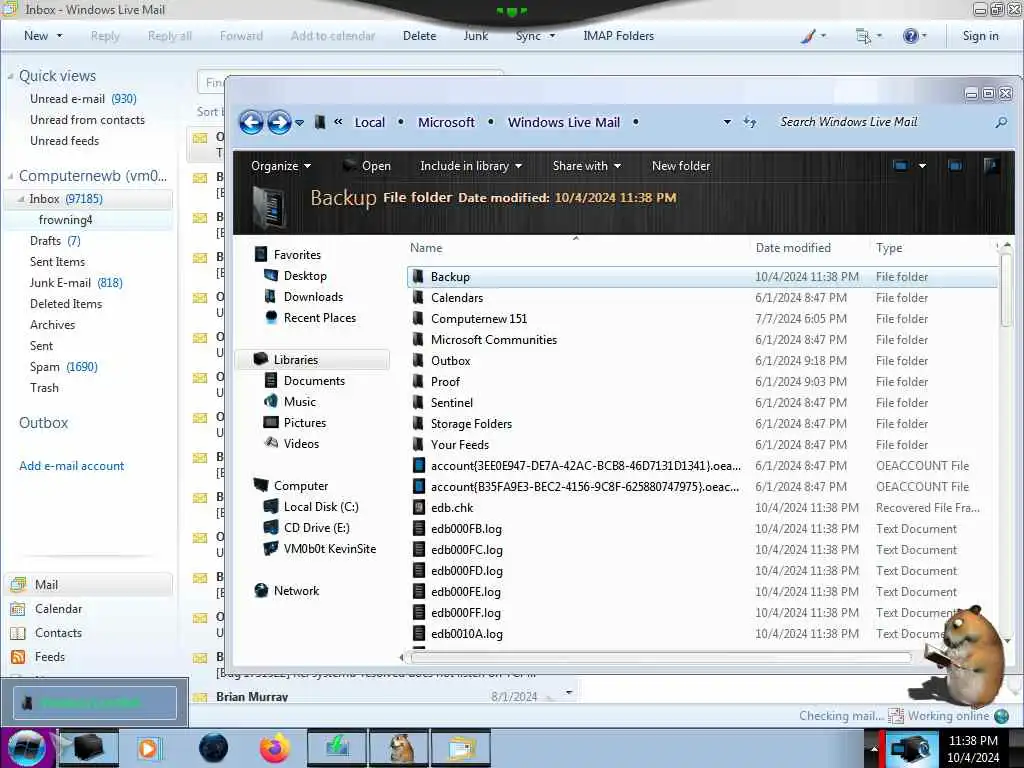The width and height of the screenshot is (1024, 768).
Task: Select edb0010A.log file
Action: 466,633
